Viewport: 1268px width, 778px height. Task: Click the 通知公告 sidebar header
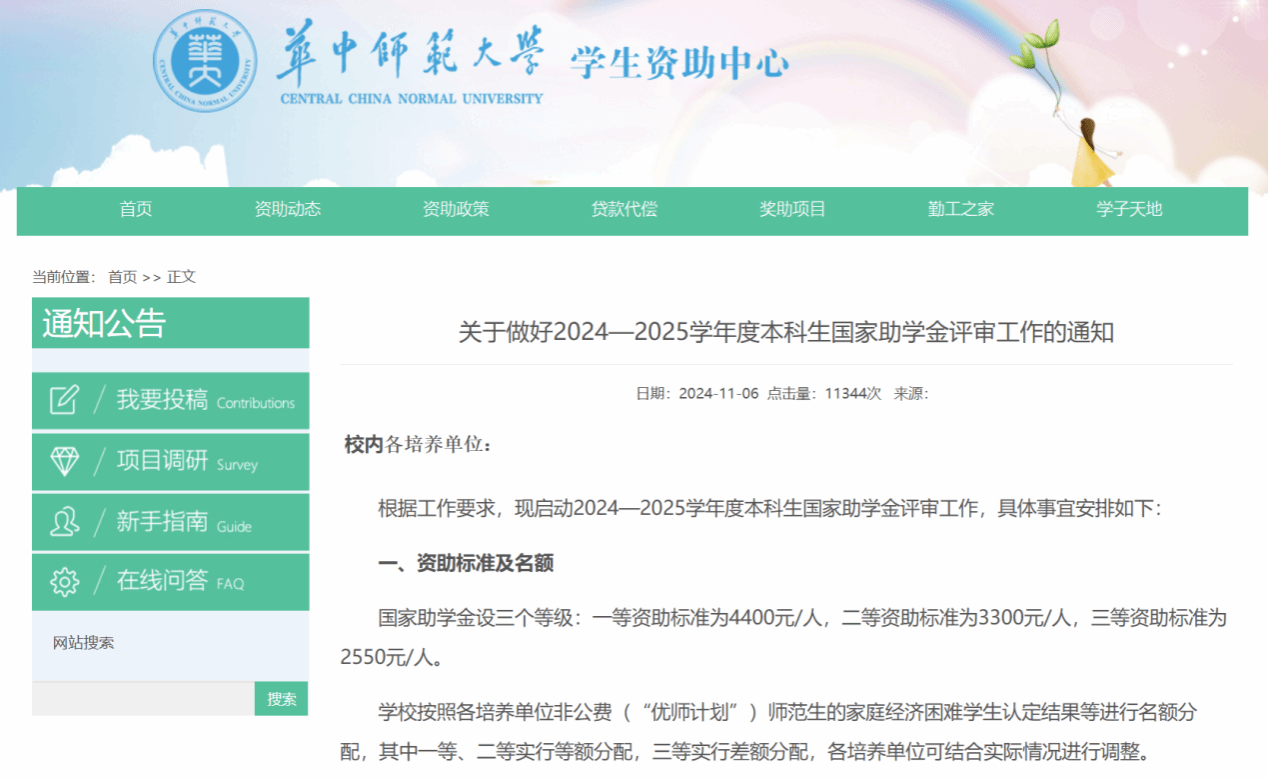click(x=104, y=324)
